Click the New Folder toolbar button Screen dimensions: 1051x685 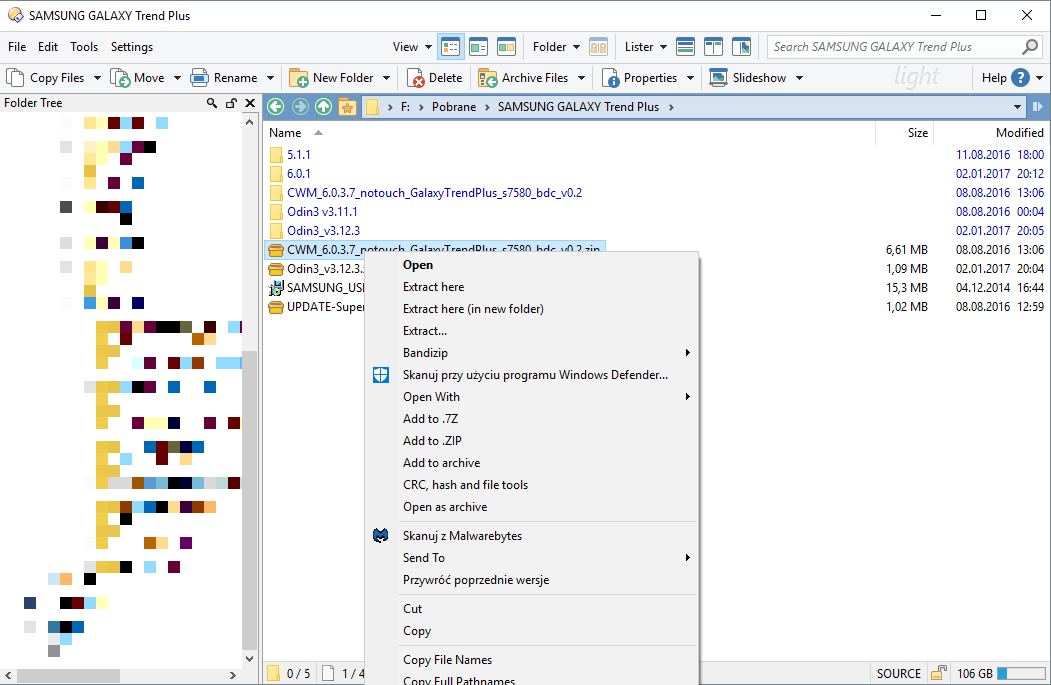pos(332,78)
